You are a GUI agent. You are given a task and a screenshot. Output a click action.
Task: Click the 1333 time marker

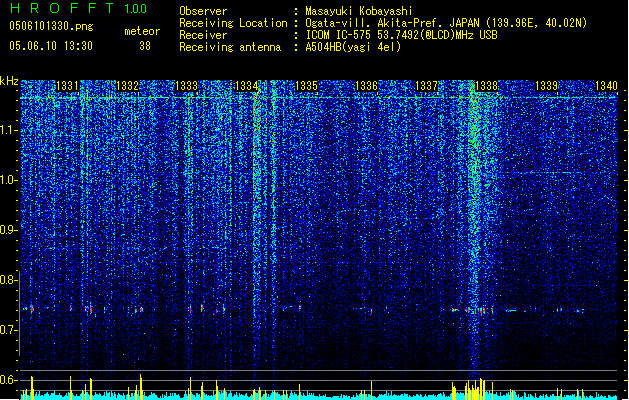tap(187, 86)
